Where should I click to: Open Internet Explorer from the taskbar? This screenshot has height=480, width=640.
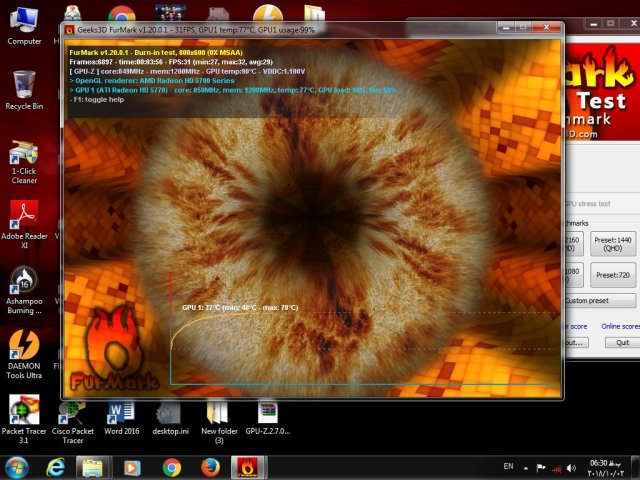[56, 467]
